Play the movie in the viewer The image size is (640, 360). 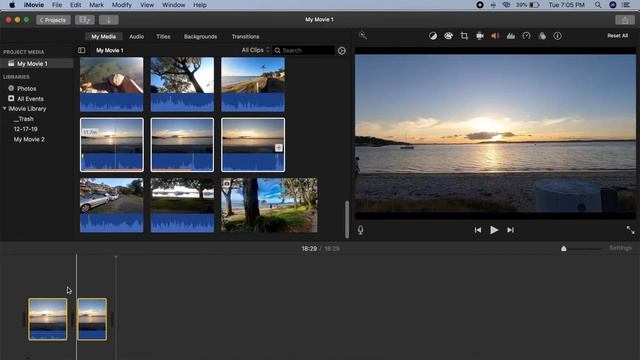(494, 230)
